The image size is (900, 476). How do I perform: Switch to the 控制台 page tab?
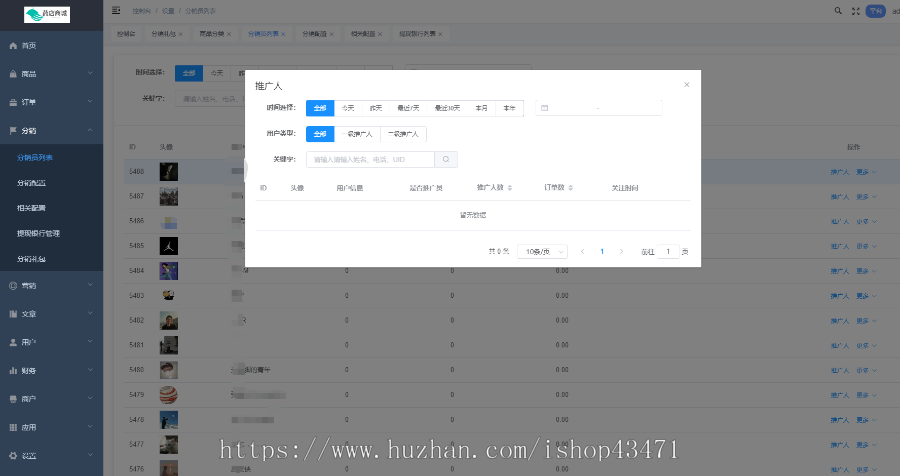coord(126,34)
